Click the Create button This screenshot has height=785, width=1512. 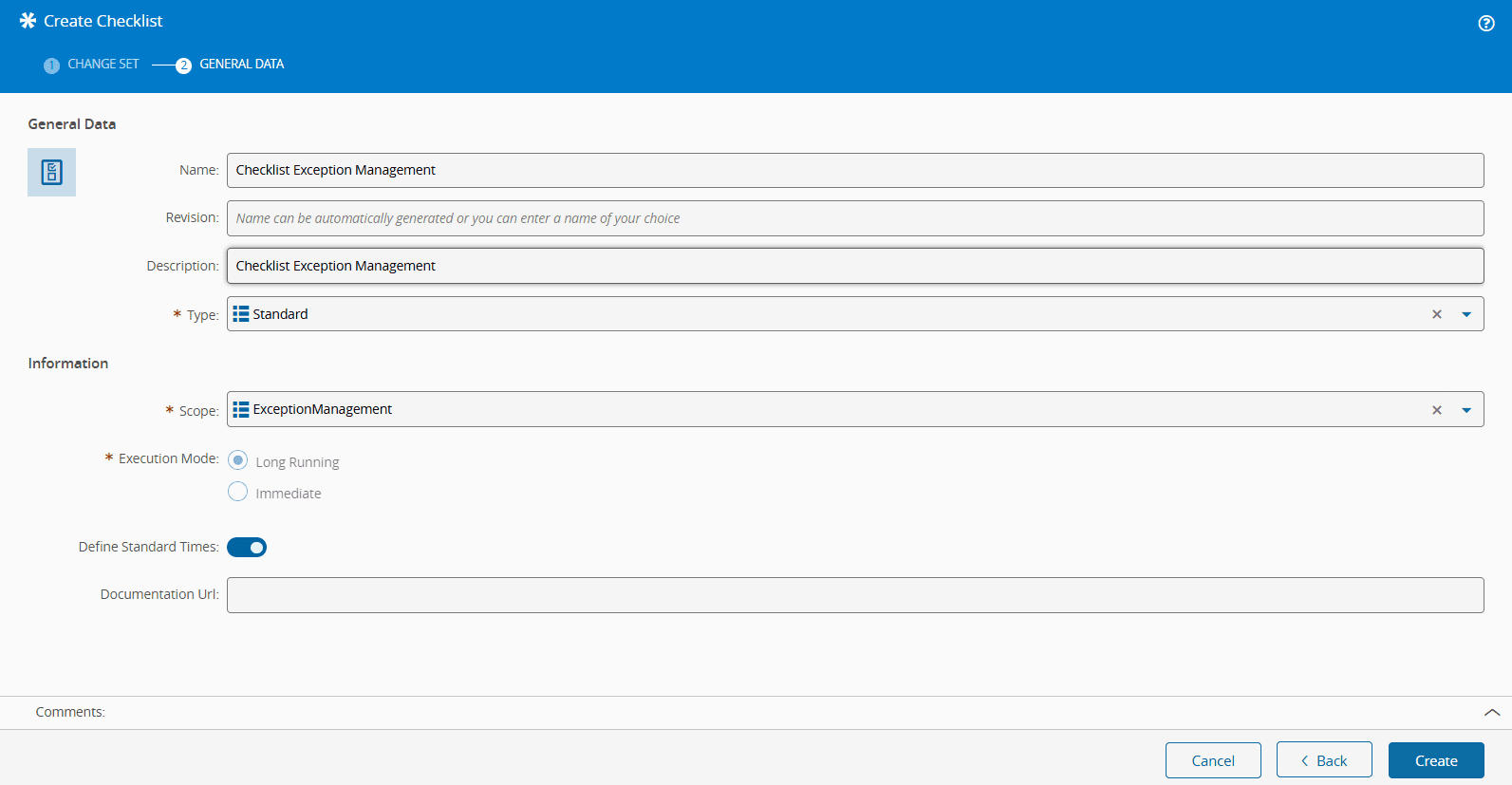[1436, 760]
